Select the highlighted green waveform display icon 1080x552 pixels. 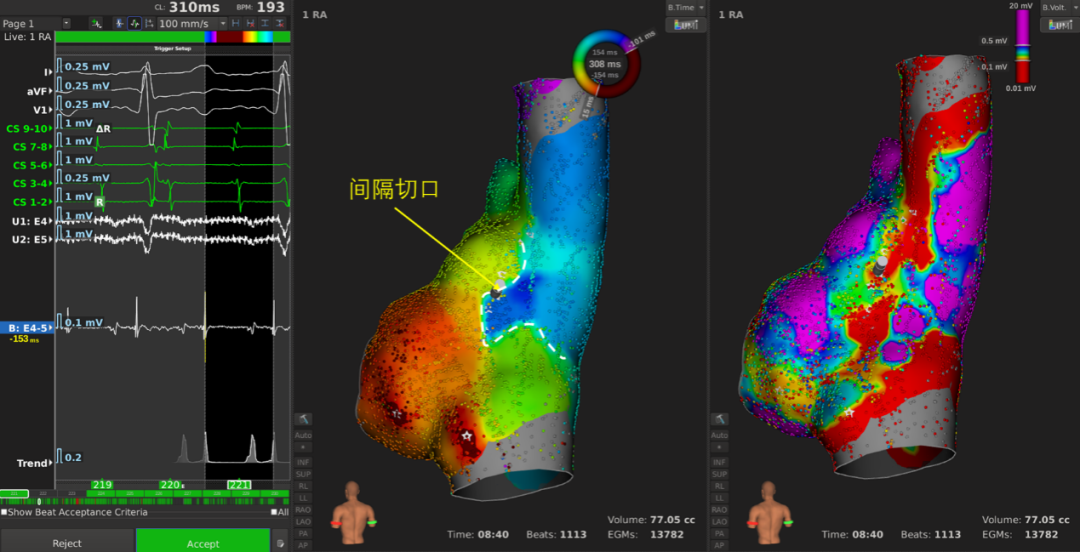pyautogui.click(x=136, y=23)
